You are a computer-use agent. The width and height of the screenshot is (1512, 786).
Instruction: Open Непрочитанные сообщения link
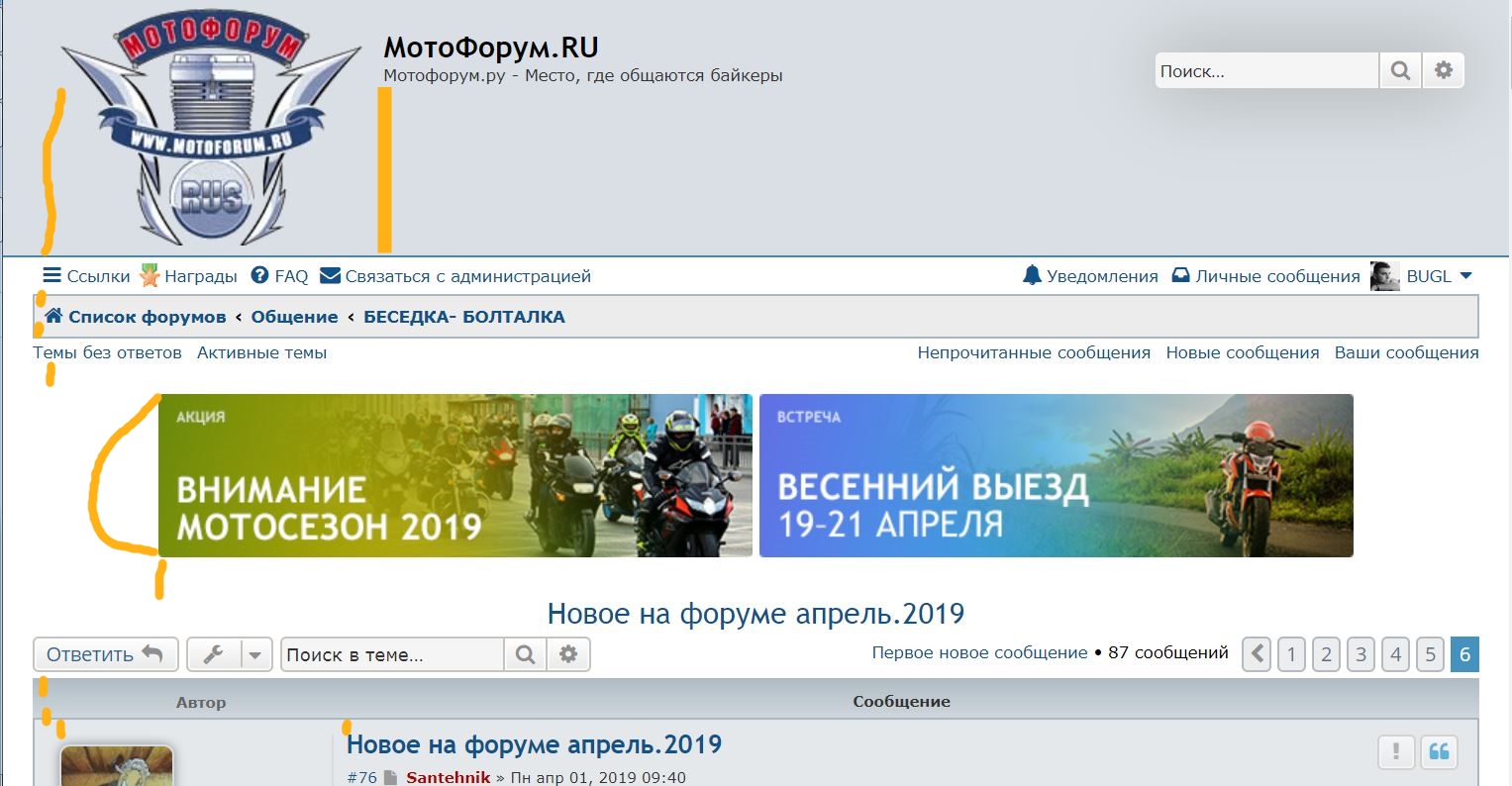(x=1034, y=352)
